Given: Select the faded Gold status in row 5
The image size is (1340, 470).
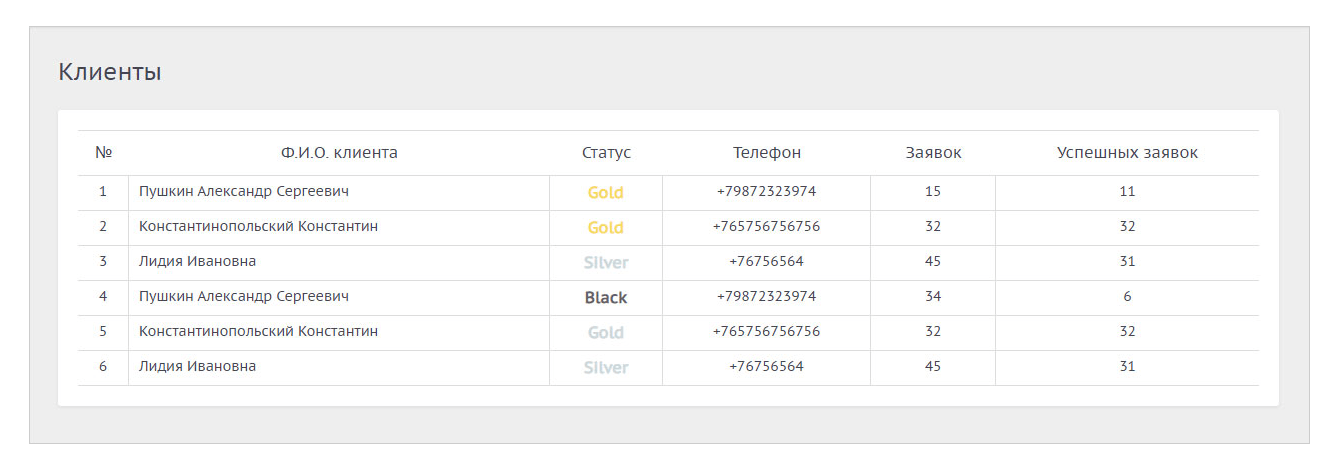Looking at the screenshot, I should coord(605,332).
